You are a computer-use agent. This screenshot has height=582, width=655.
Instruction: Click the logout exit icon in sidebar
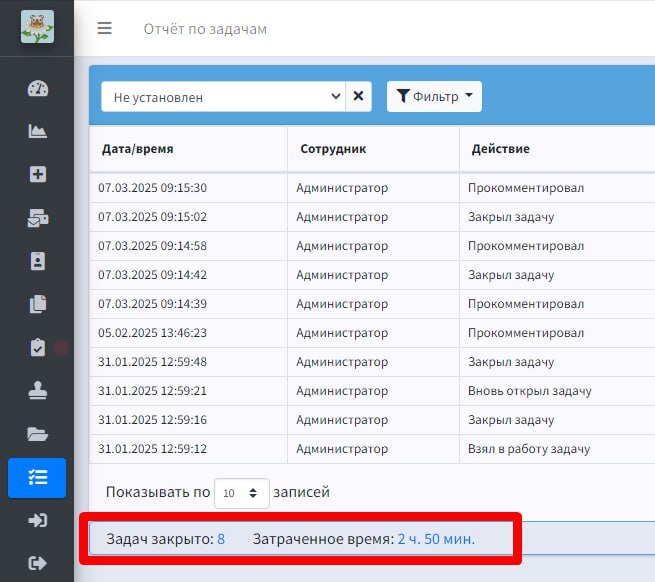pos(38,563)
